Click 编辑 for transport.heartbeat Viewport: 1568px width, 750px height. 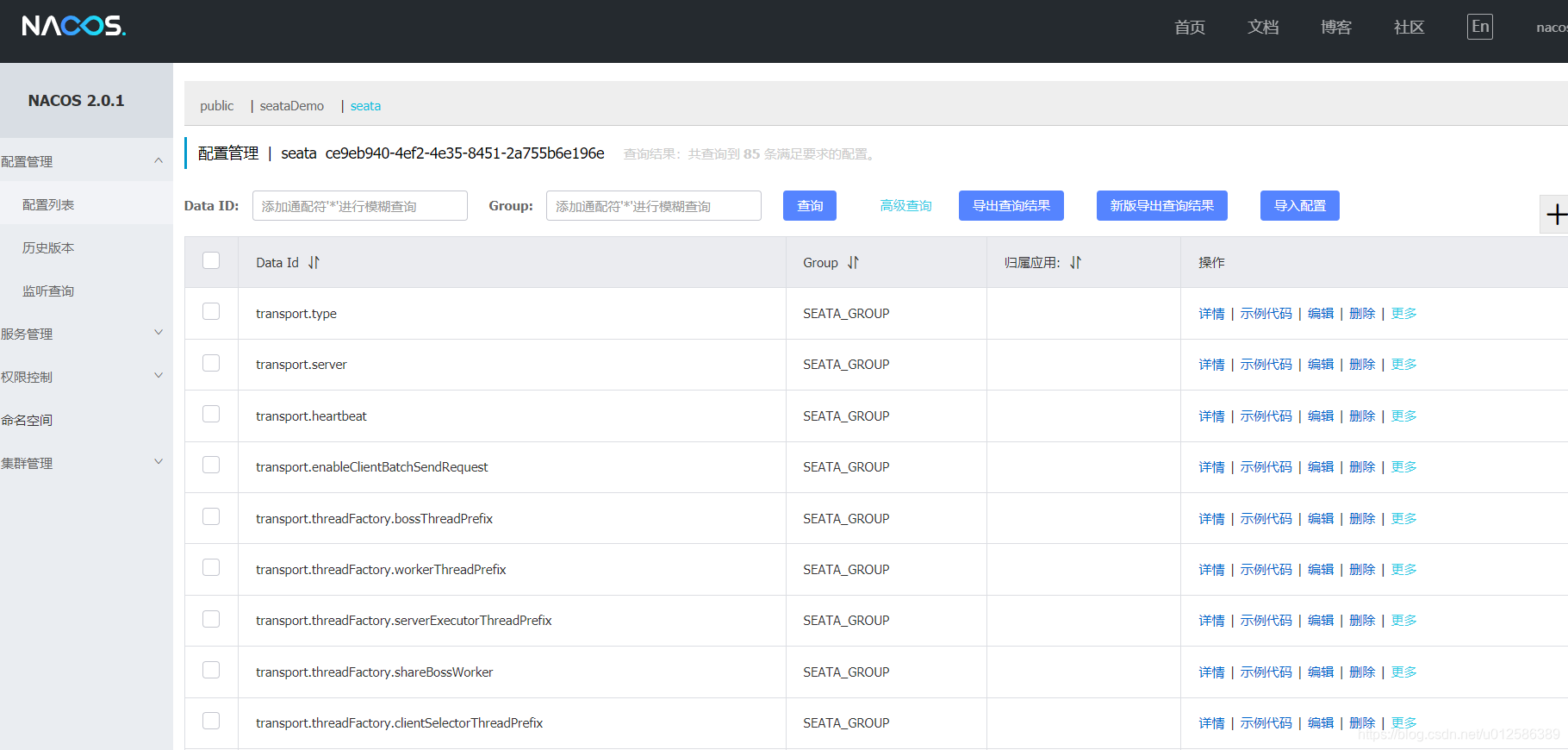pyautogui.click(x=1321, y=416)
